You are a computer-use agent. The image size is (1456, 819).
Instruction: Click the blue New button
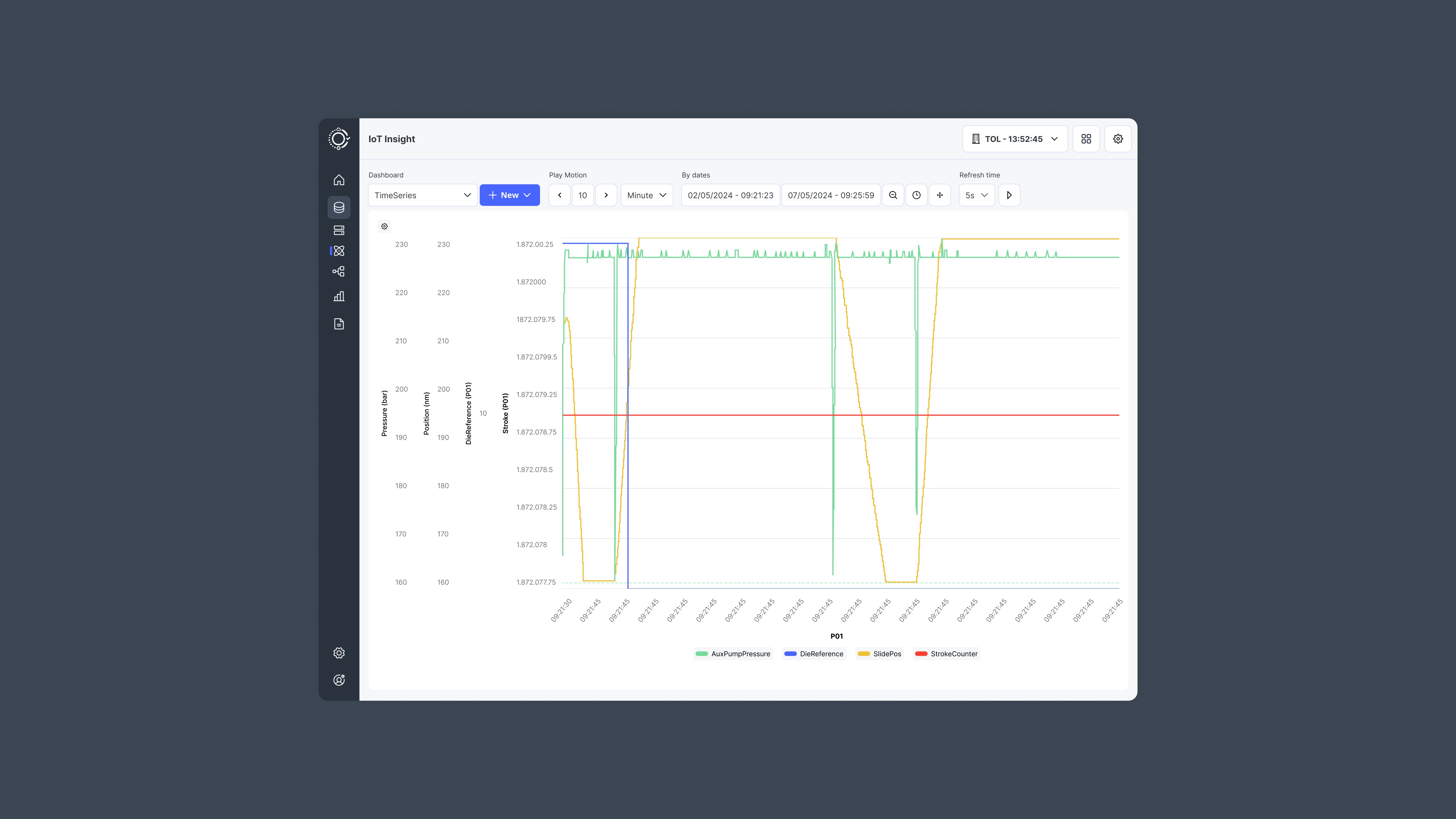point(509,195)
